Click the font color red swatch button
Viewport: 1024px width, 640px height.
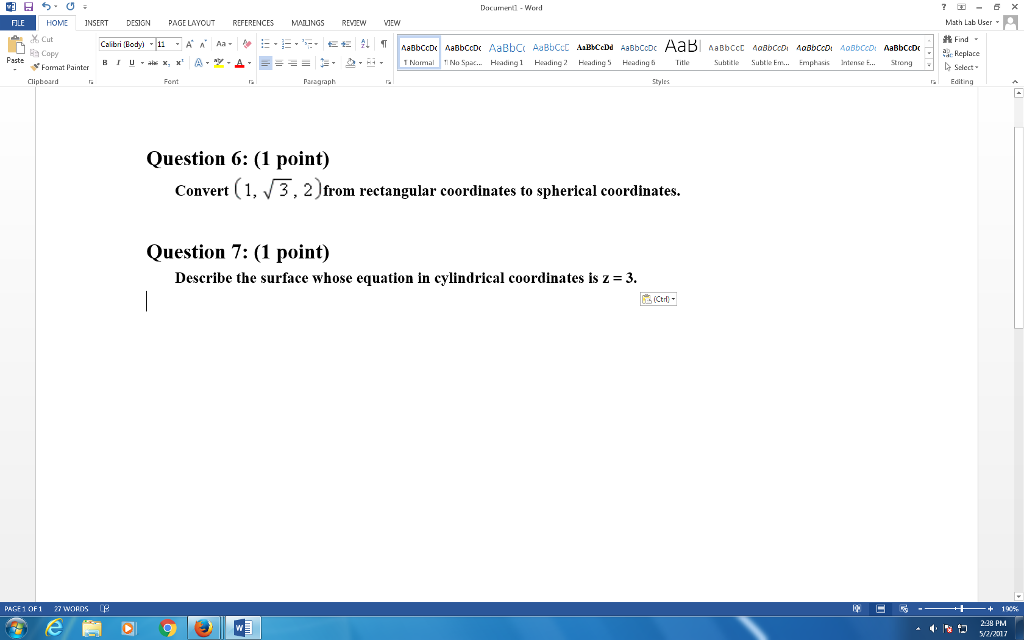(x=238, y=62)
